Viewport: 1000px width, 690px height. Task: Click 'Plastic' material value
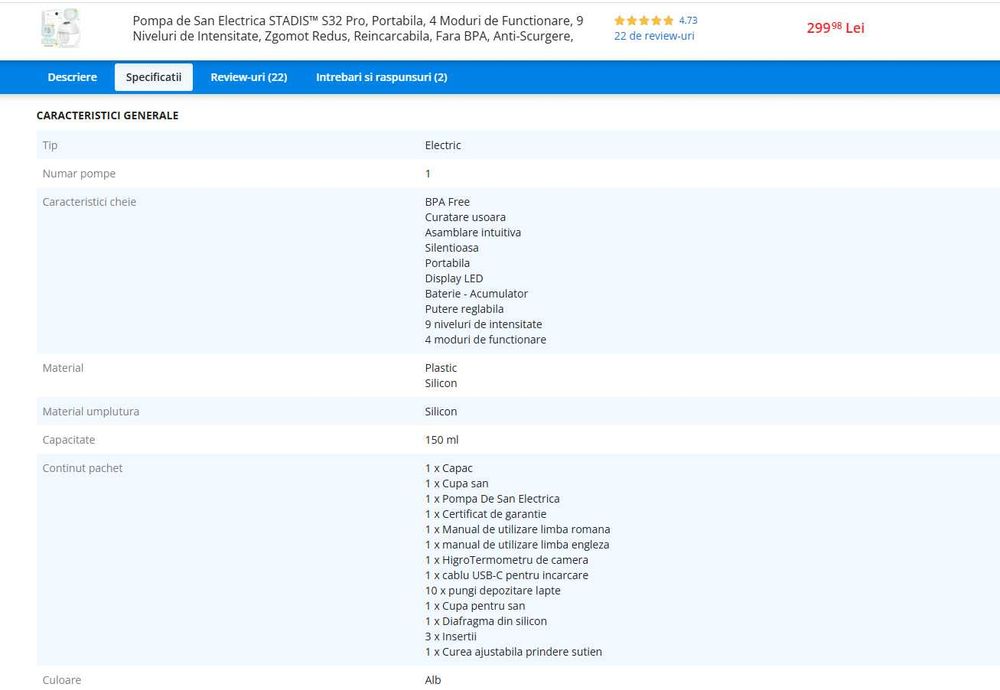[441, 367]
